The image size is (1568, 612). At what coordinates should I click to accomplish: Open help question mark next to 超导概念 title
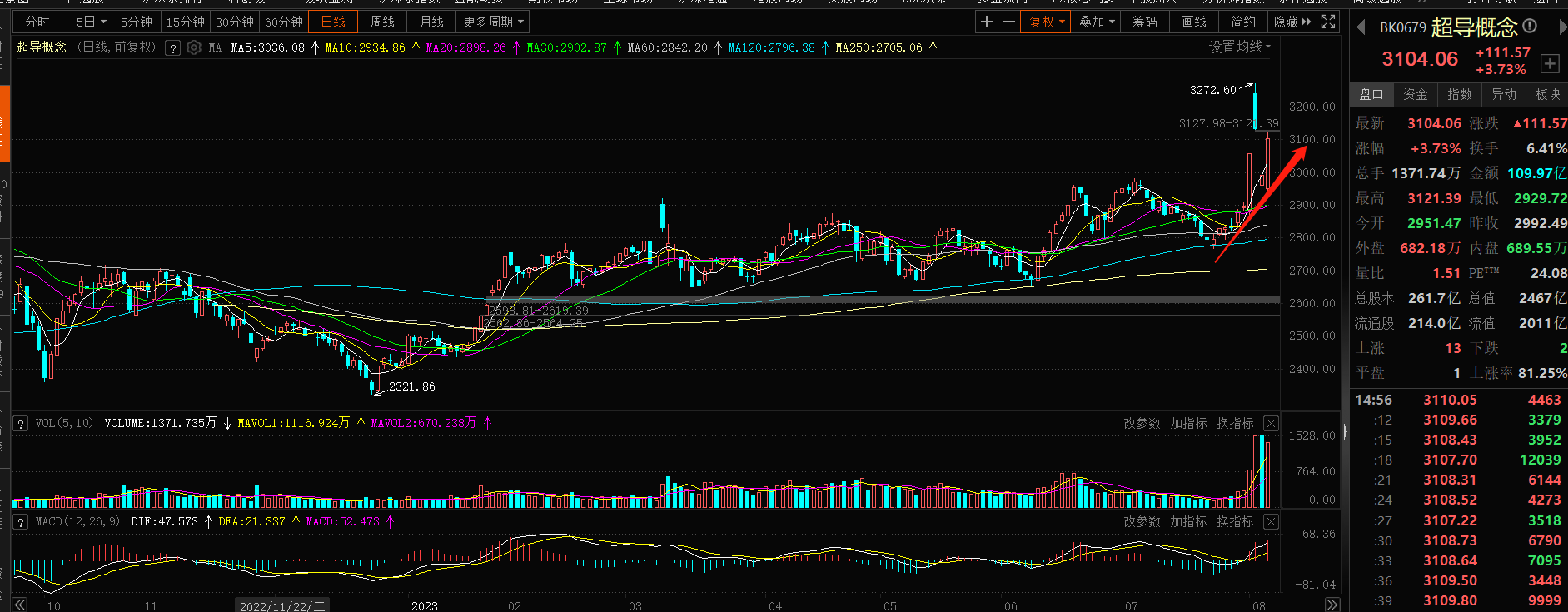[172, 48]
